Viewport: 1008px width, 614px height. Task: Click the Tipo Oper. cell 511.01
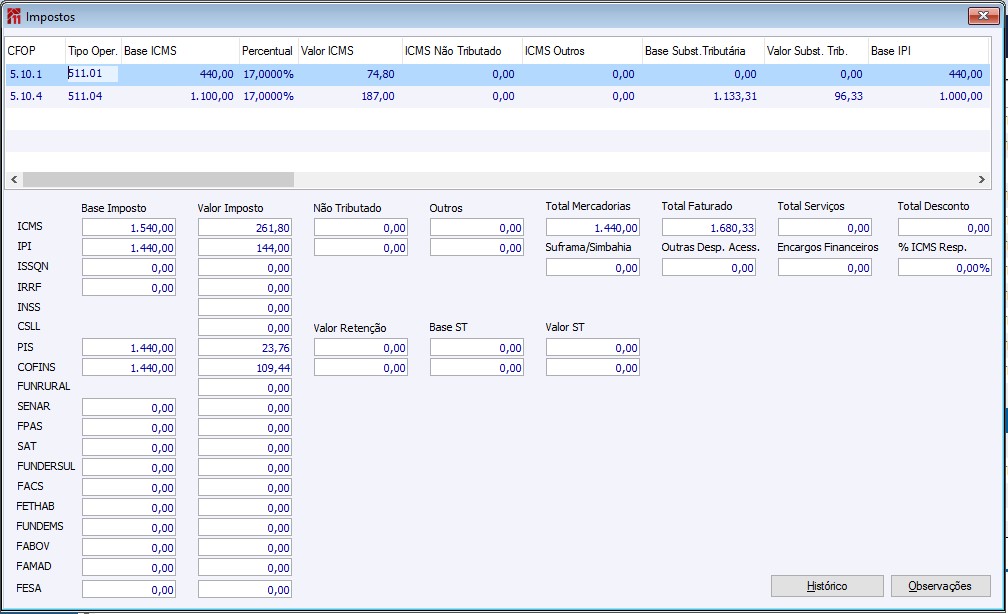(x=93, y=74)
